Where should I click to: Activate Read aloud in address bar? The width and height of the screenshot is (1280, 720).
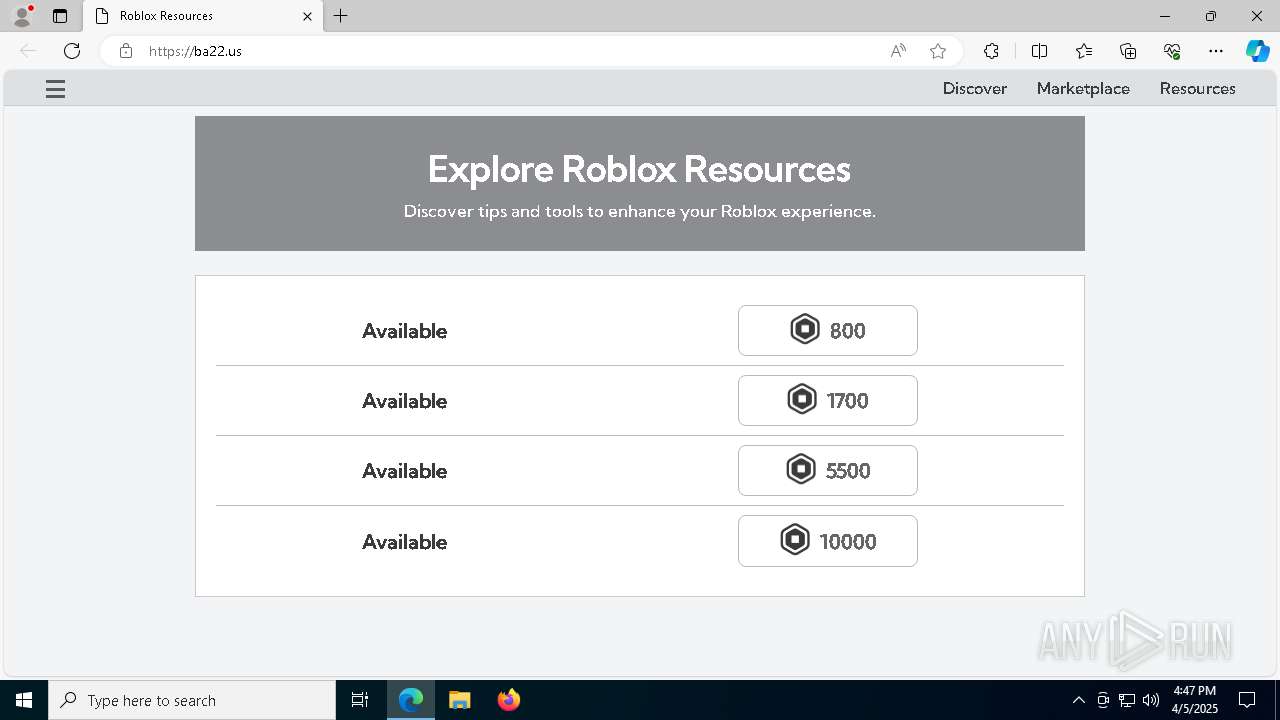[x=898, y=51]
